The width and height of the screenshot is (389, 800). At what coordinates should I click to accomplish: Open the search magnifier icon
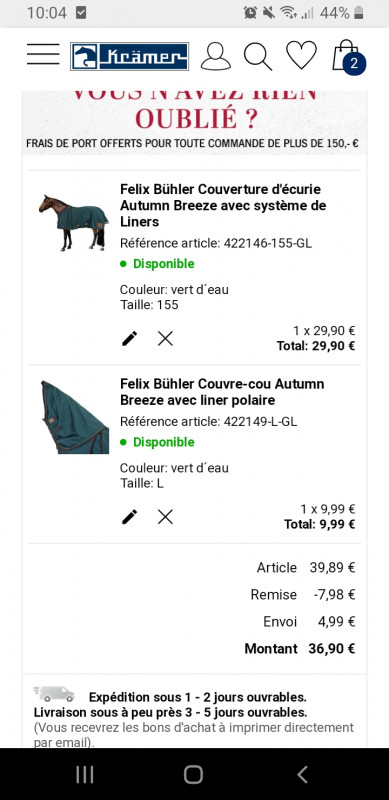click(258, 56)
